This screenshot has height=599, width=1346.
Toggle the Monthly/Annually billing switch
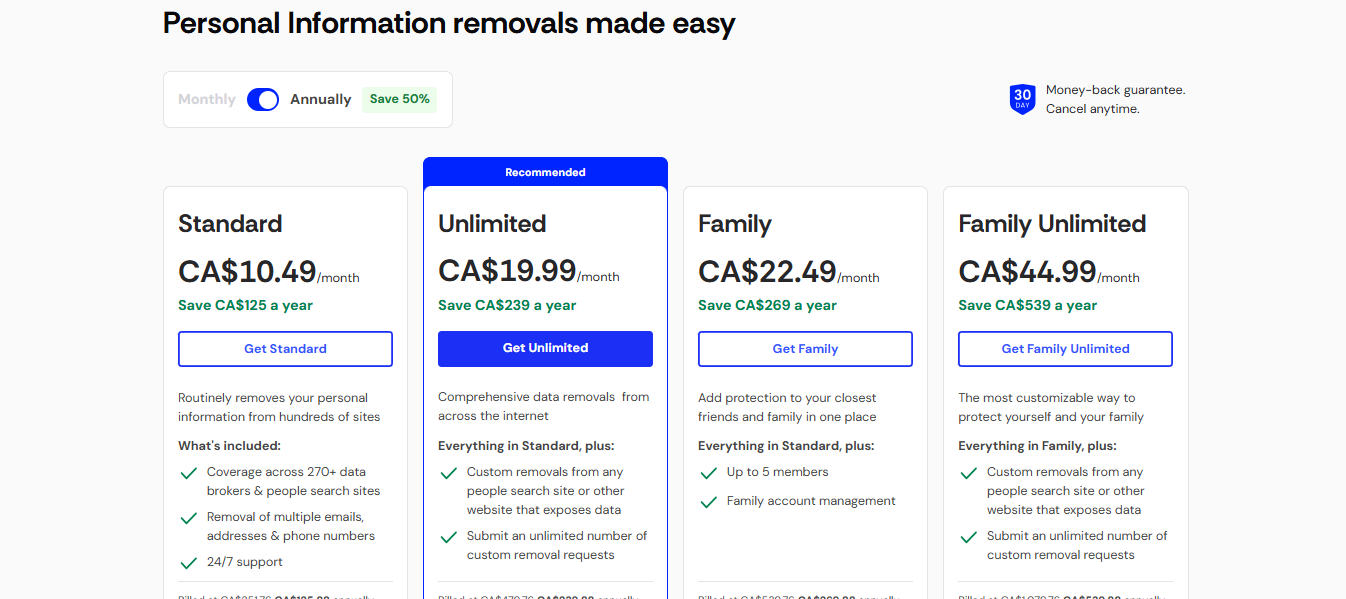click(263, 99)
